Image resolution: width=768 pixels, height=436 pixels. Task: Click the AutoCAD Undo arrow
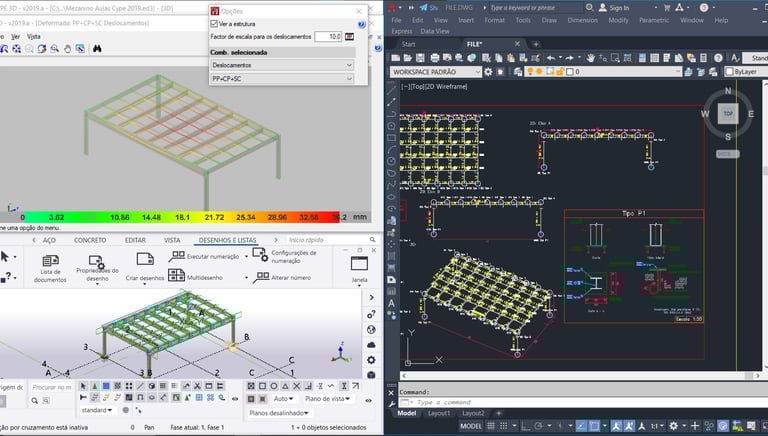pos(551,58)
